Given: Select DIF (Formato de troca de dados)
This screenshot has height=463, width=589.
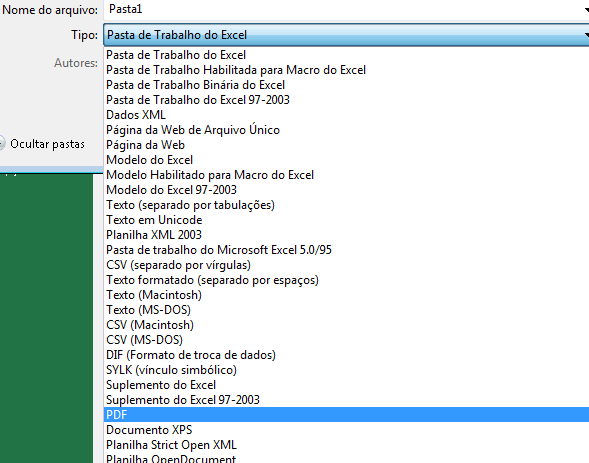Looking at the screenshot, I should pos(346,355).
